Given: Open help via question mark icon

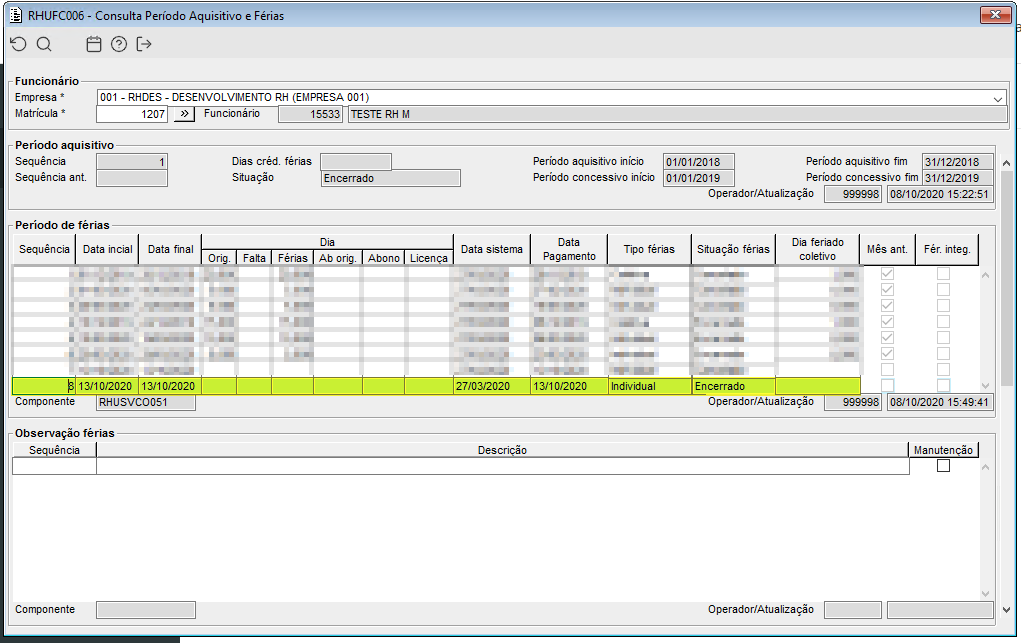Looking at the screenshot, I should point(119,44).
